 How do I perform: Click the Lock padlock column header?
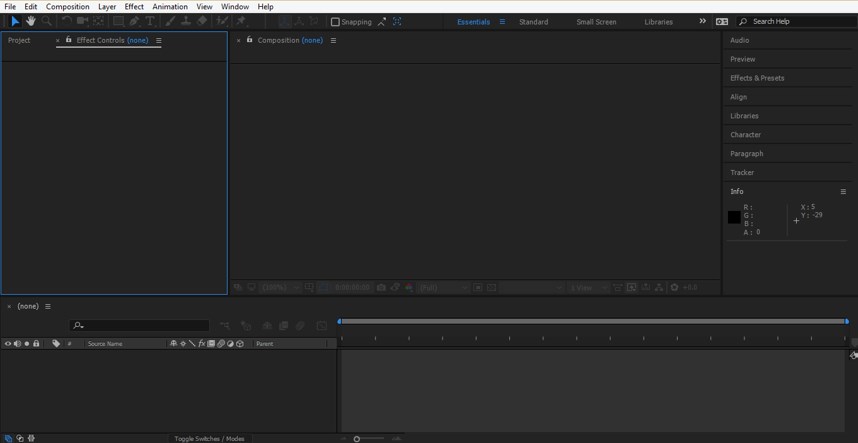click(36, 344)
